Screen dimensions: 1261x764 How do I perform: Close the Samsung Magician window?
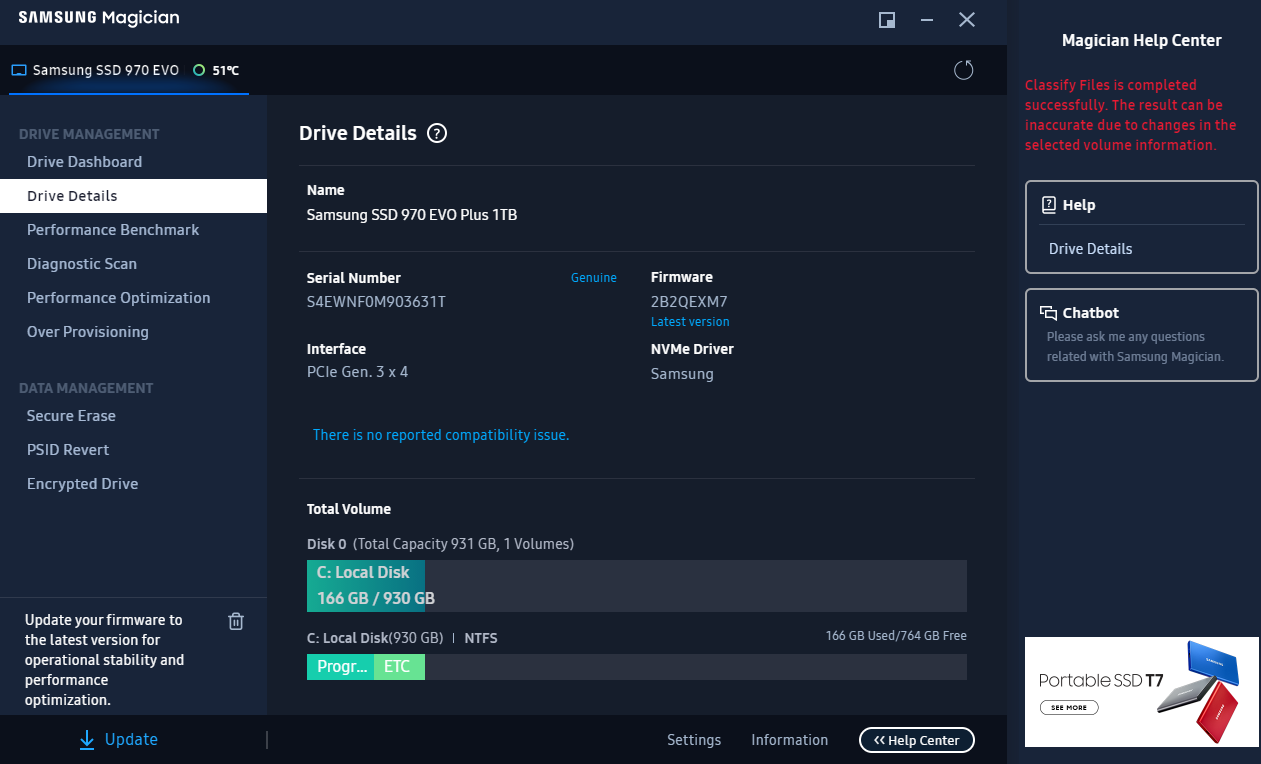[967, 20]
